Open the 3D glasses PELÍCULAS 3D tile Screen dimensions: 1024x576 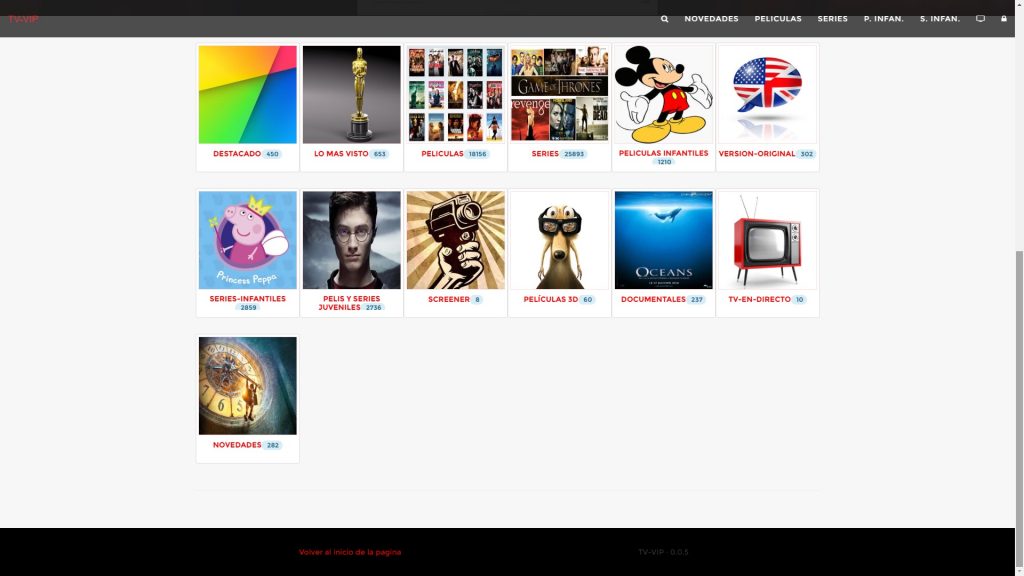[x=559, y=239]
